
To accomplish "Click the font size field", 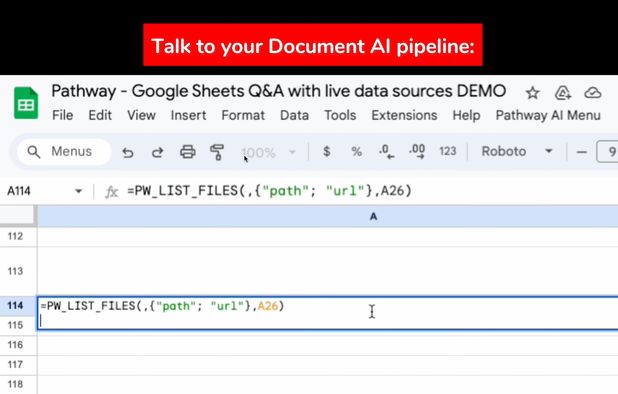I will pyautogui.click(x=607, y=152).
